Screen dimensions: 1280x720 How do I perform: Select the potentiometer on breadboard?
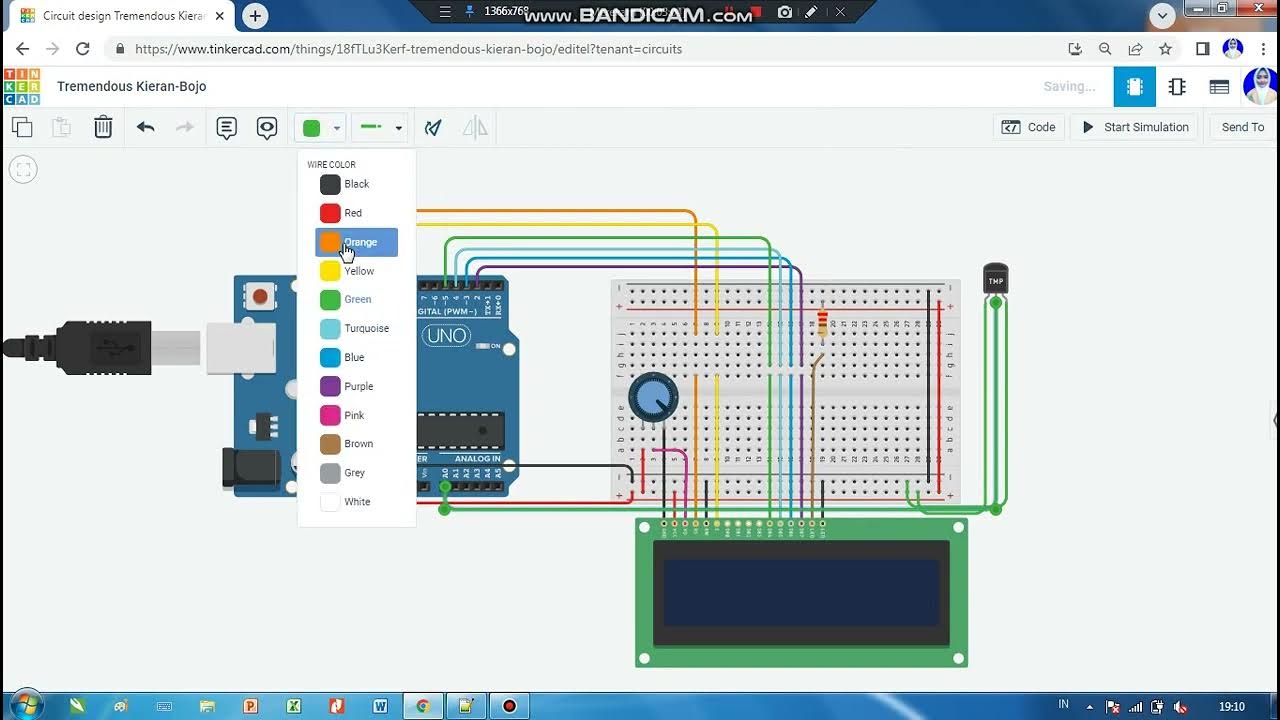pyautogui.click(x=653, y=397)
